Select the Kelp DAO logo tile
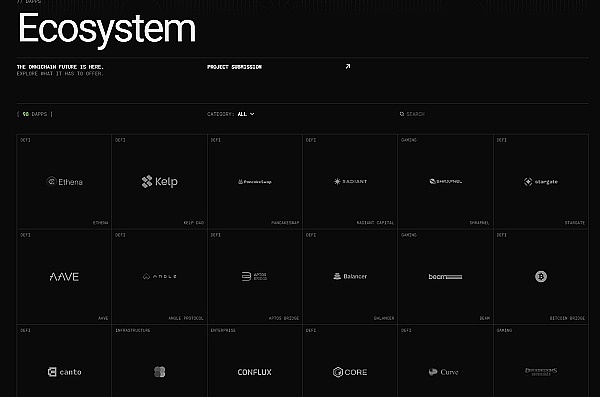This screenshot has height=397, width=600. pos(159,181)
